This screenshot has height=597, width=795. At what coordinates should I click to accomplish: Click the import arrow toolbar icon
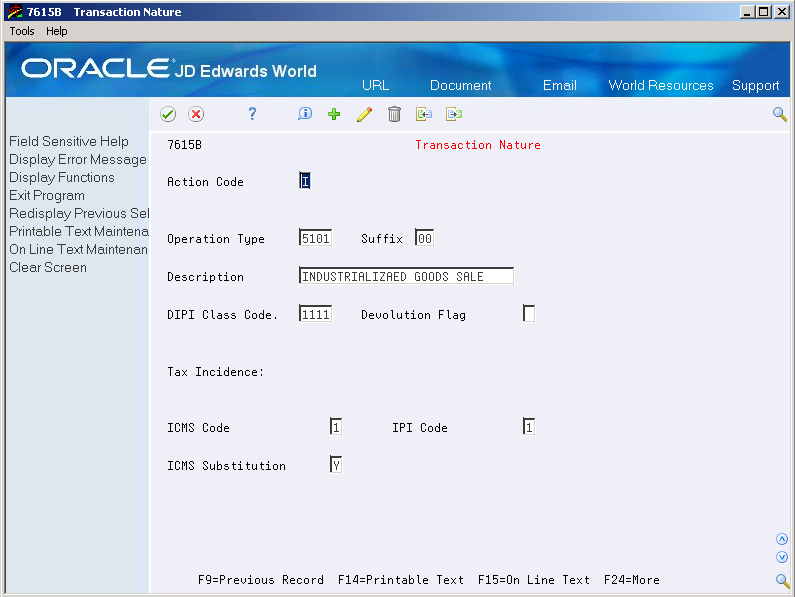(424, 114)
